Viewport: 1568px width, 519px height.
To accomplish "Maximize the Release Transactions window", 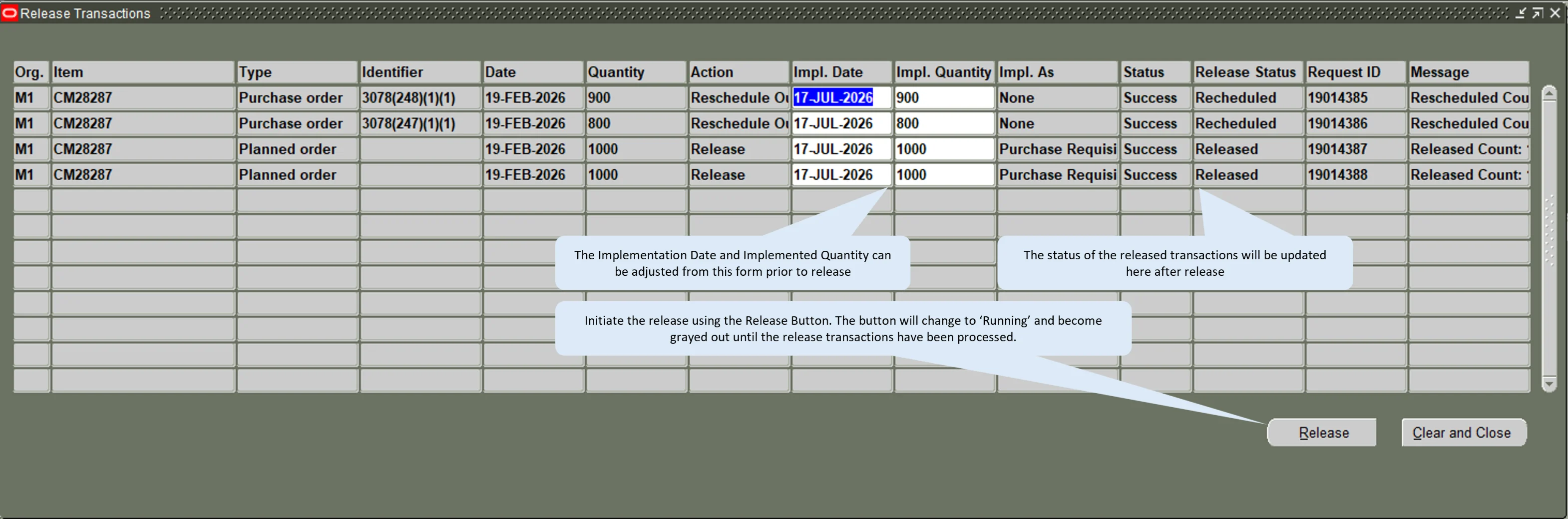I will click(1538, 13).
